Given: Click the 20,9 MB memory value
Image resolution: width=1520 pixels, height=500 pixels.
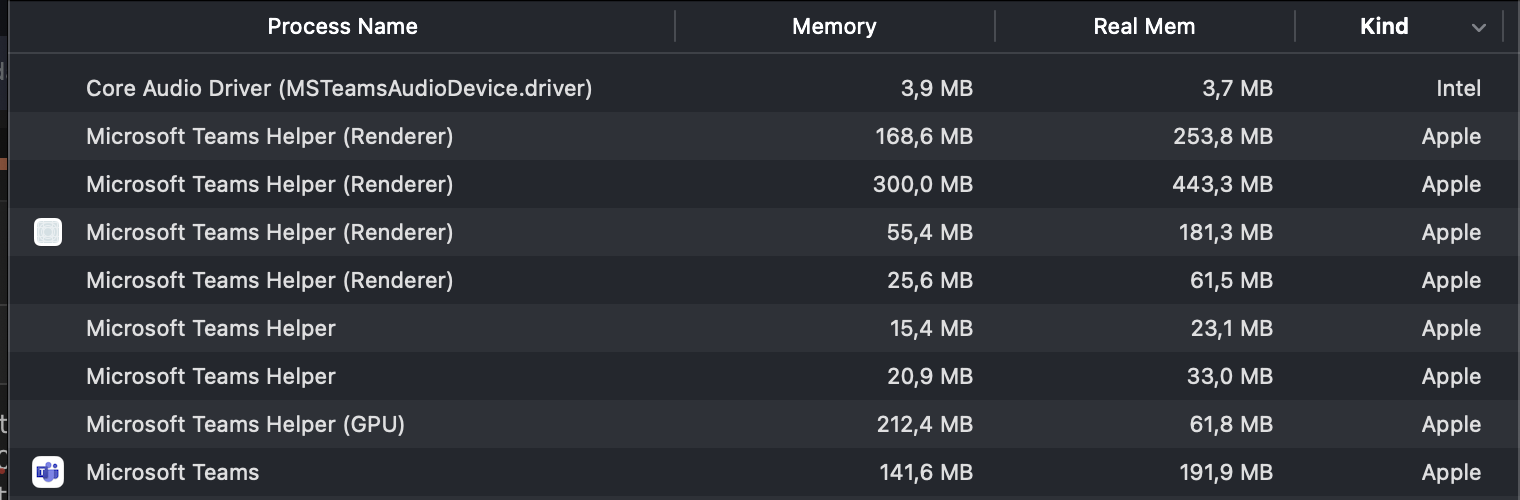Looking at the screenshot, I should click(x=929, y=376).
